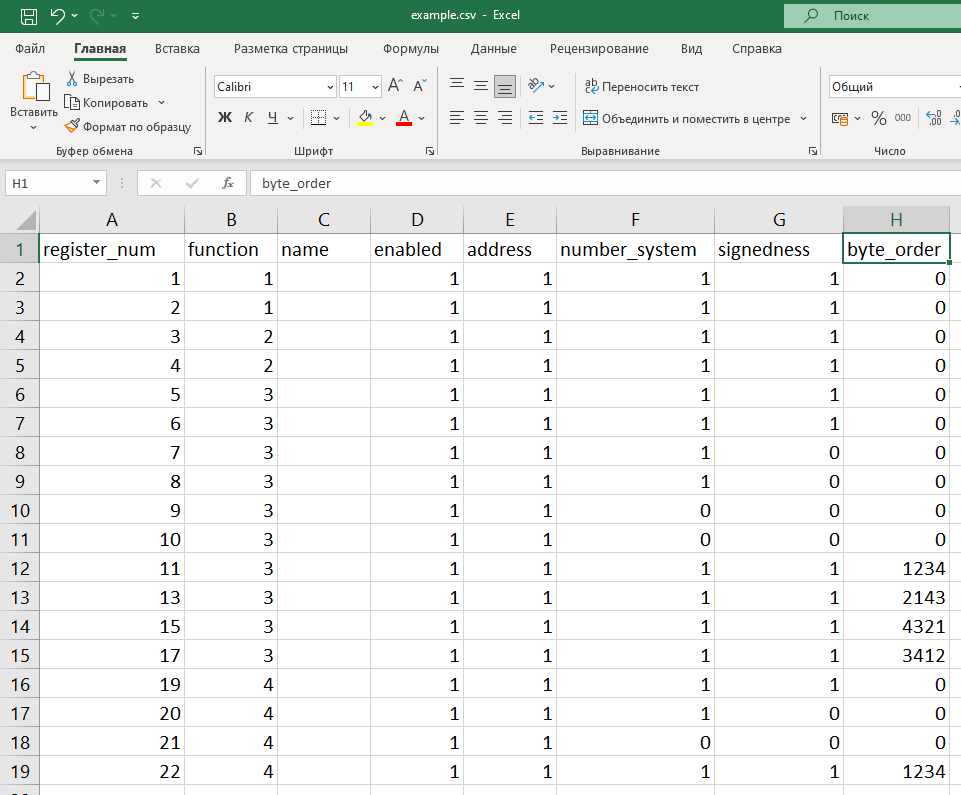
Task: Open the font size dropdown
Action: (375, 87)
